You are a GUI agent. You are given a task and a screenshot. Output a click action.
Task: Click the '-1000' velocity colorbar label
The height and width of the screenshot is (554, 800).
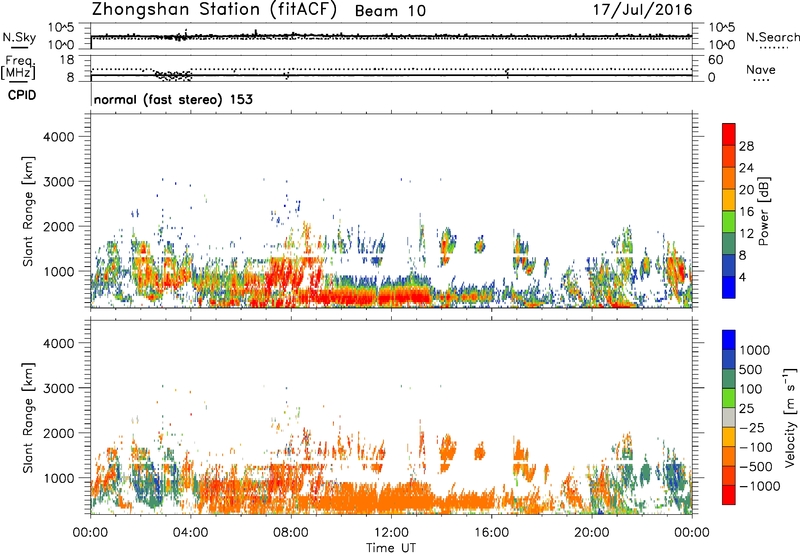[760, 486]
